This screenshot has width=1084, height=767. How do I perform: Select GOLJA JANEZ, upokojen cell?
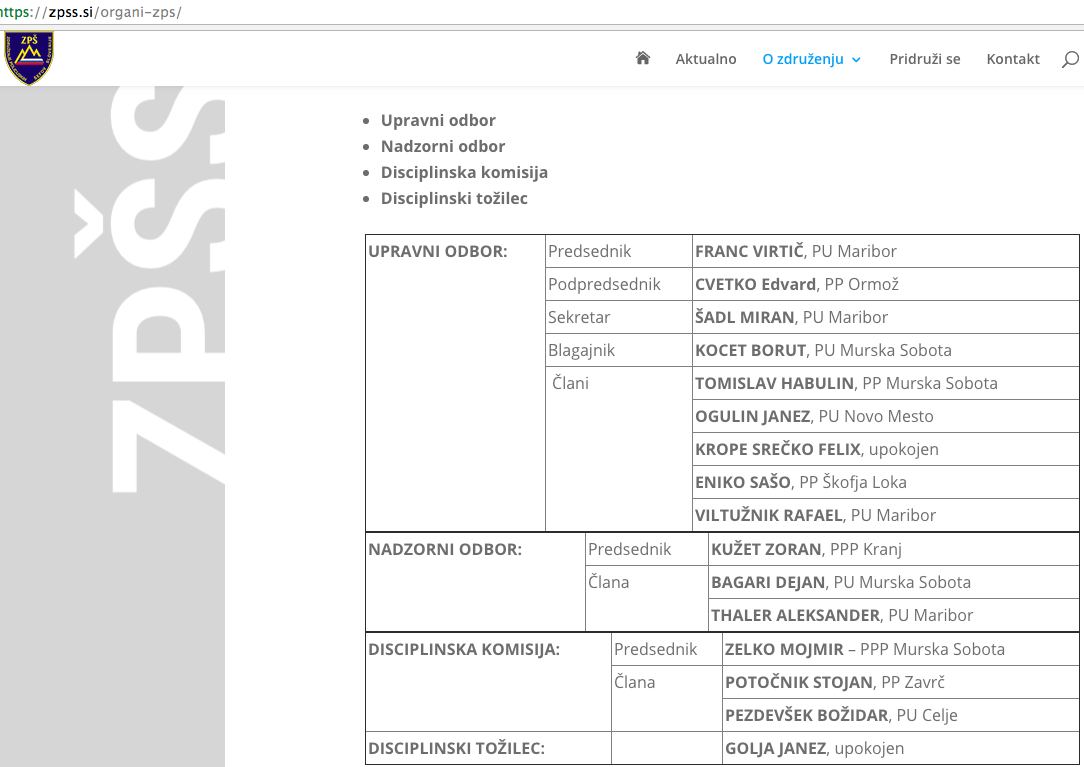(901, 748)
